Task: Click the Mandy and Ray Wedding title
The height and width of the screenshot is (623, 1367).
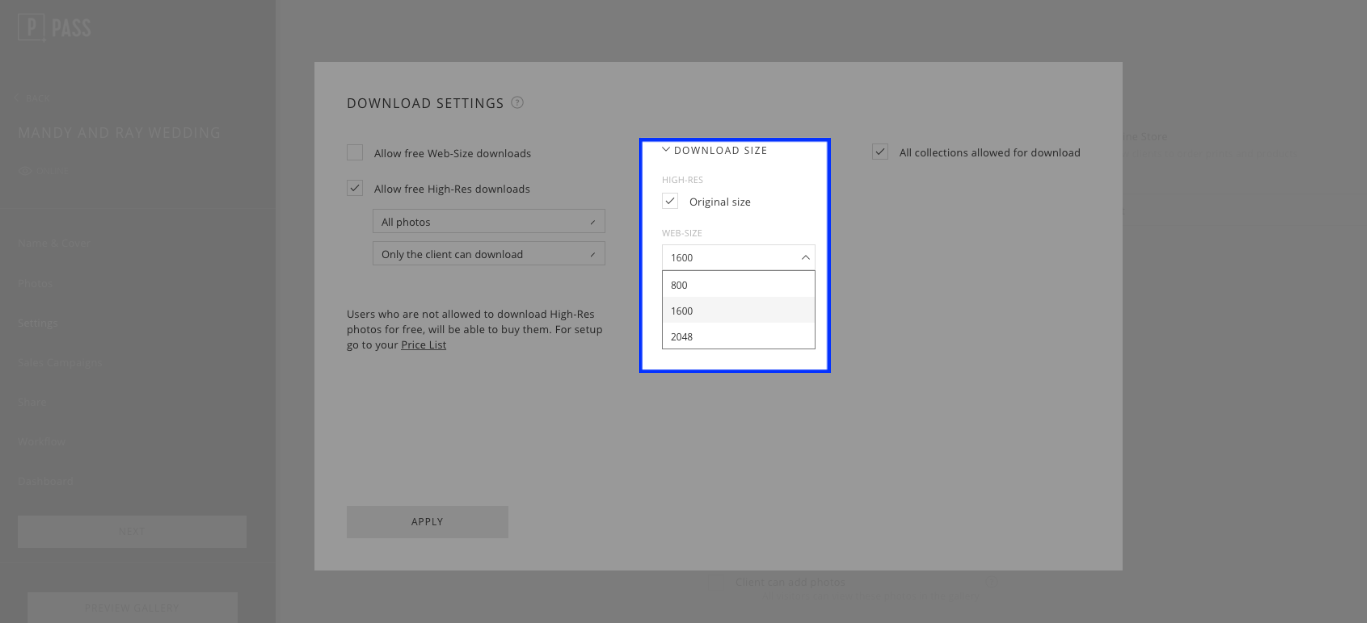Action: pyautogui.click(x=119, y=133)
